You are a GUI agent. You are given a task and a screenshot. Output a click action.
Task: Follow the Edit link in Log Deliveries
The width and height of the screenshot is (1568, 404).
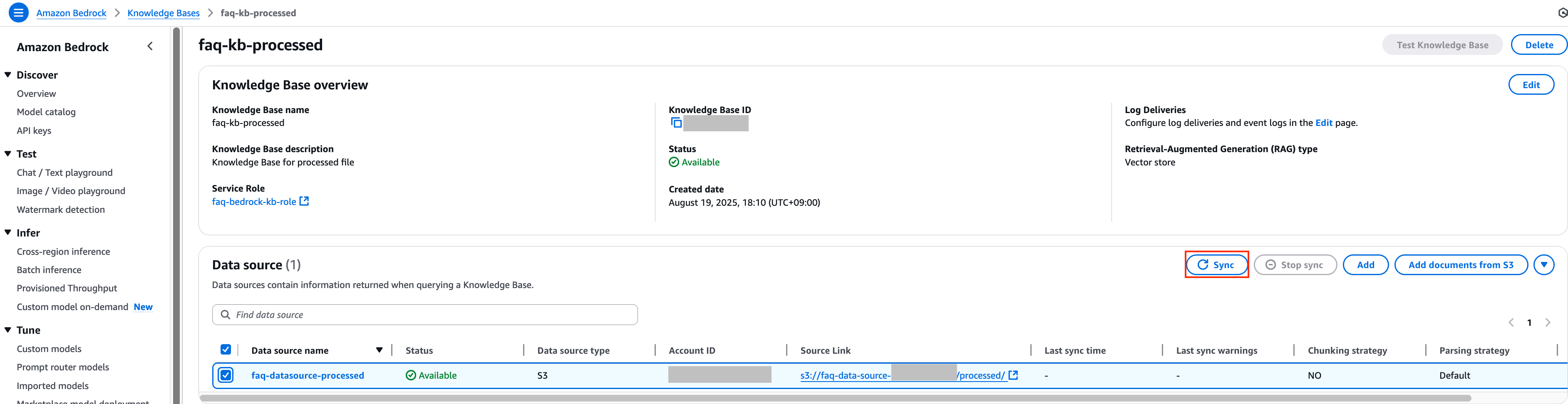[1323, 123]
